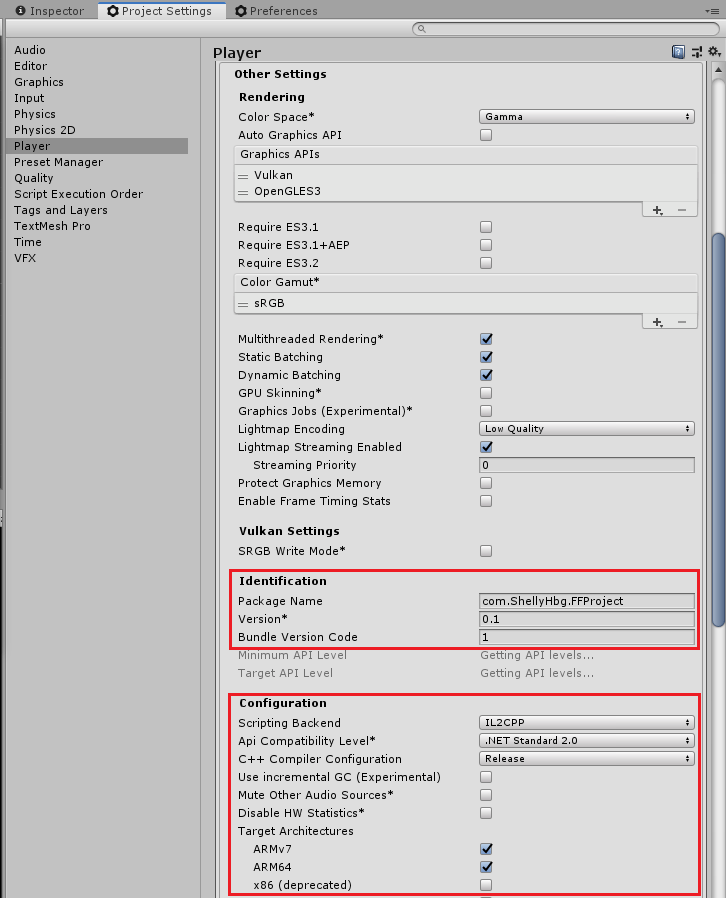Click the preset selector sliders icon
The image size is (726, 898).
[x=697, y=52]
